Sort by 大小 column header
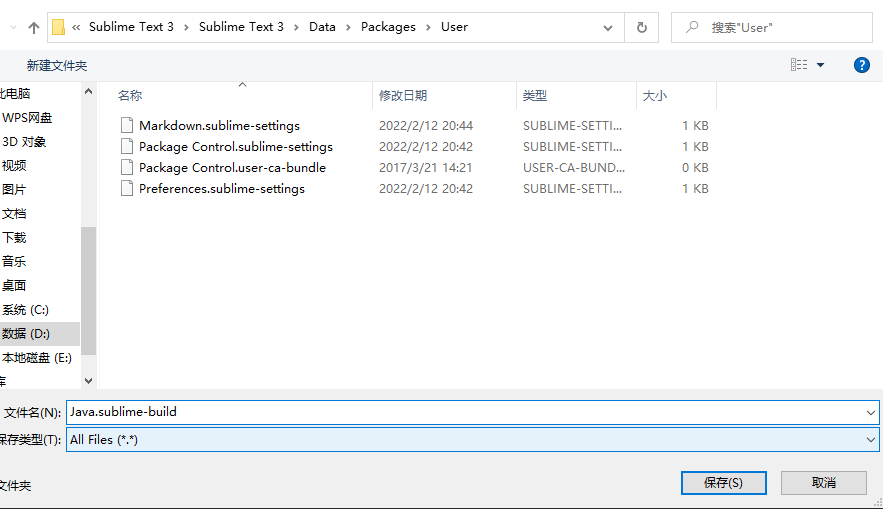This screenshot has height=509, width=883. click(655, 96)
